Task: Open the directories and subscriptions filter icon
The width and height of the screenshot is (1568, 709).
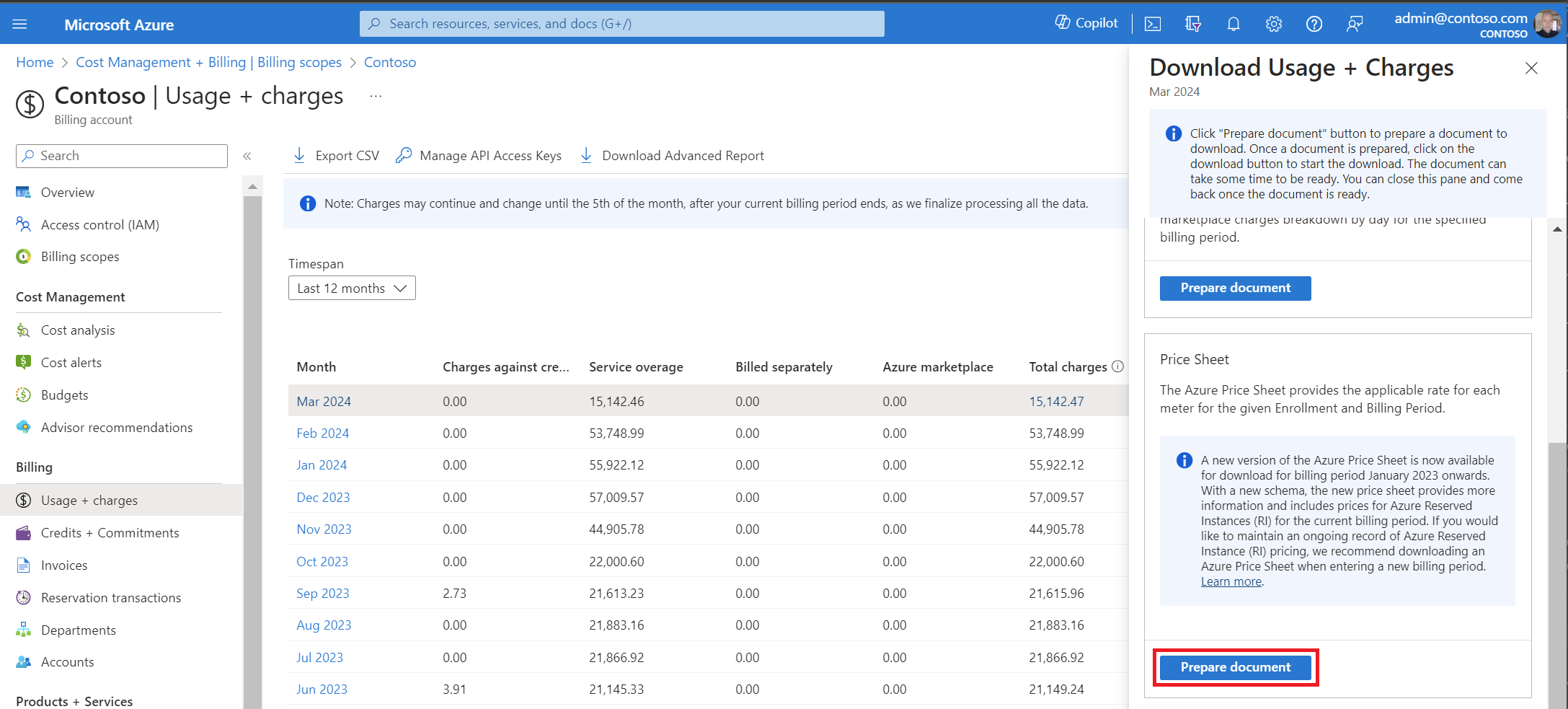Action: tap(1193, 24)
